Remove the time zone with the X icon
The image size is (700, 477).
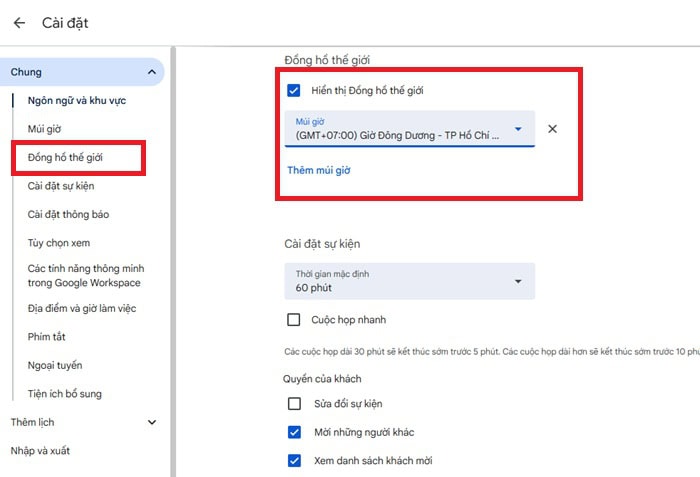click(552, 129)
